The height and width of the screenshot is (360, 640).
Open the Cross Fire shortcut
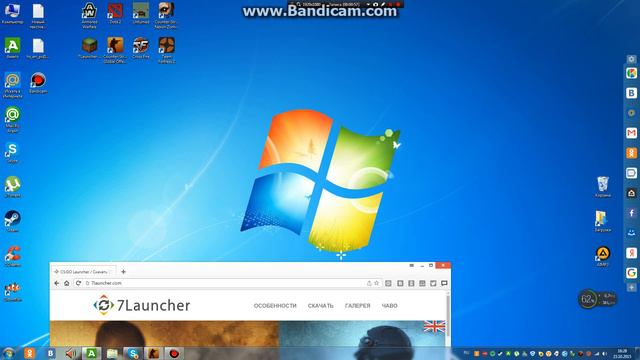(141, 48)
